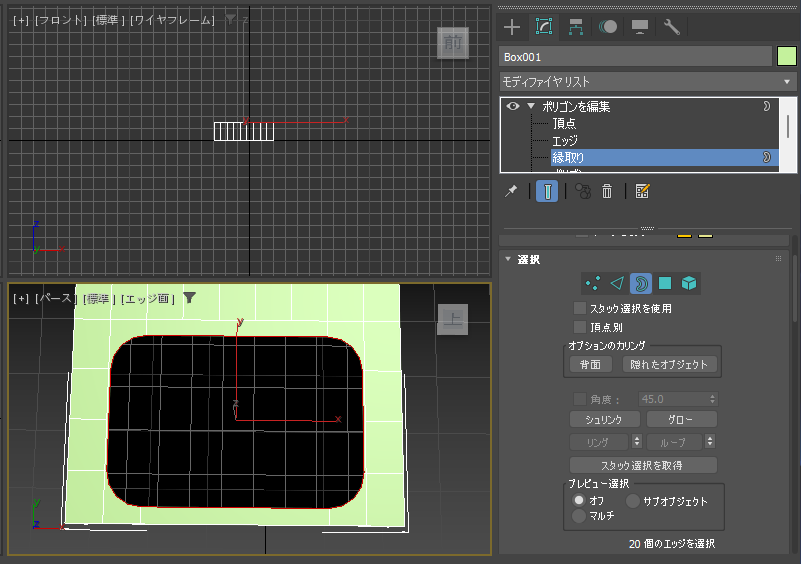
Task: Click the filter funnel in perspective viewport
Action: click(190, 297)
